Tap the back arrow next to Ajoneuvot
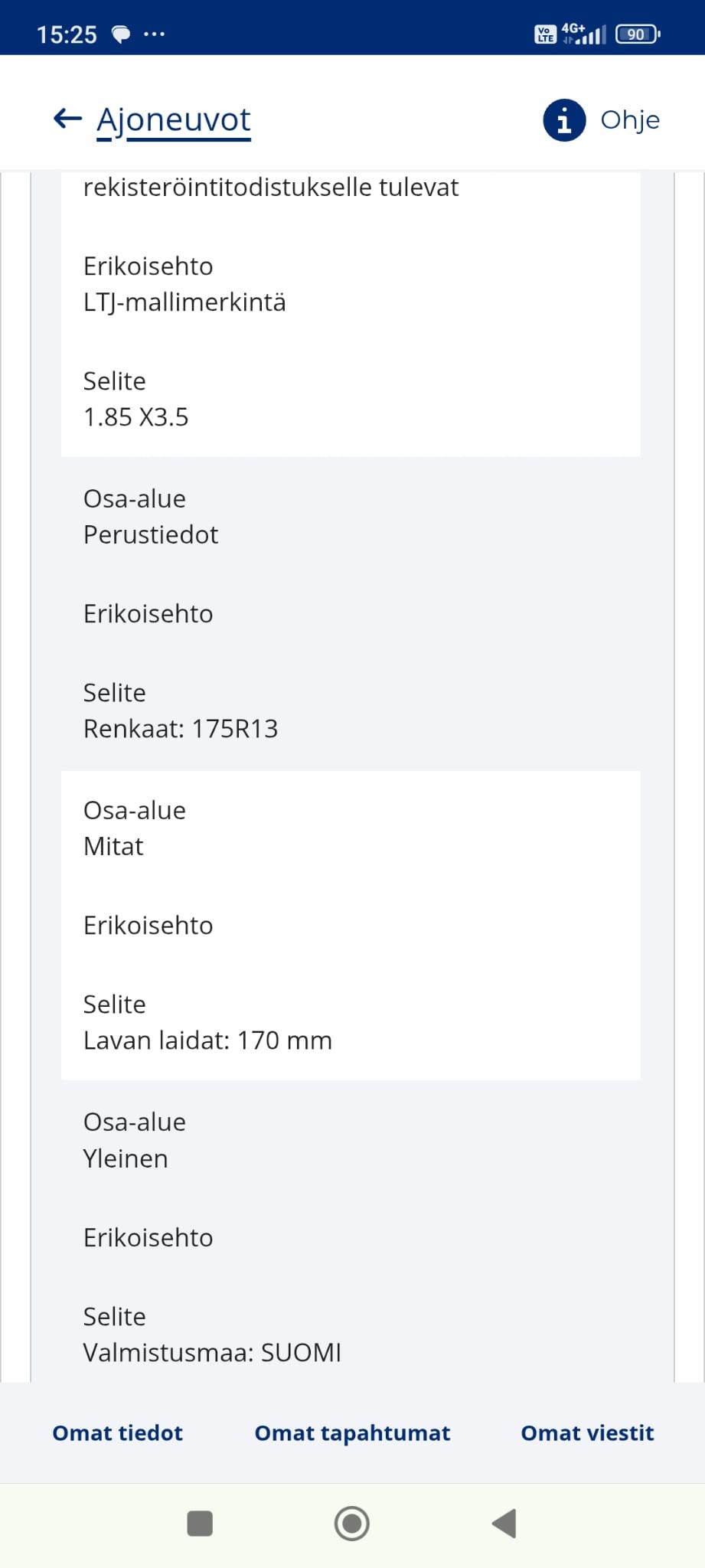Viewport: 705px width, 1568px height. [67, 119]
